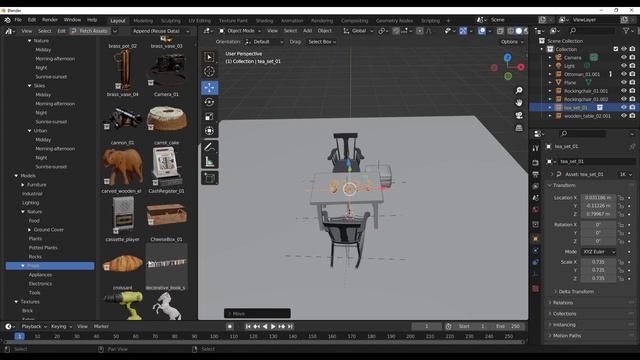Toggle visibility eye of Camera object
The image size is (640, 360).
tap(624, 58)
